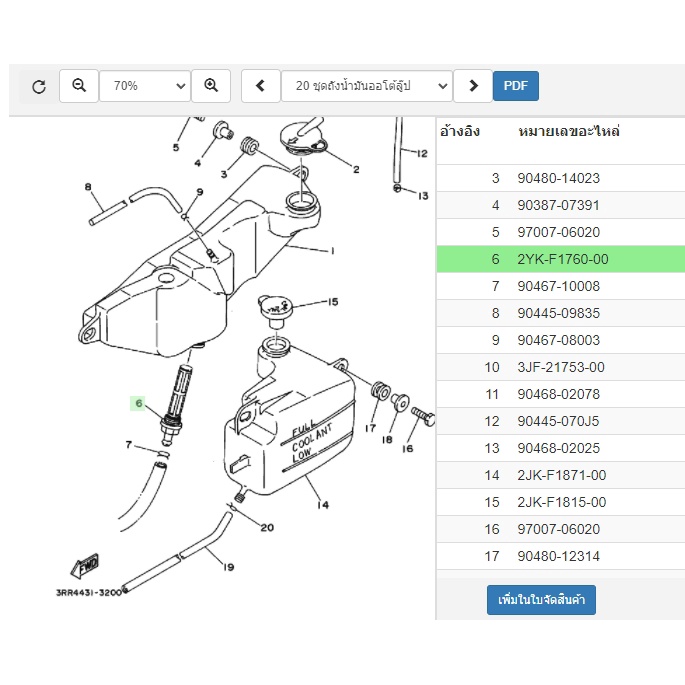This screenshot has height=685, width=685.
Task: Go to next diagram with right chevron
Action: click(473, 86)
